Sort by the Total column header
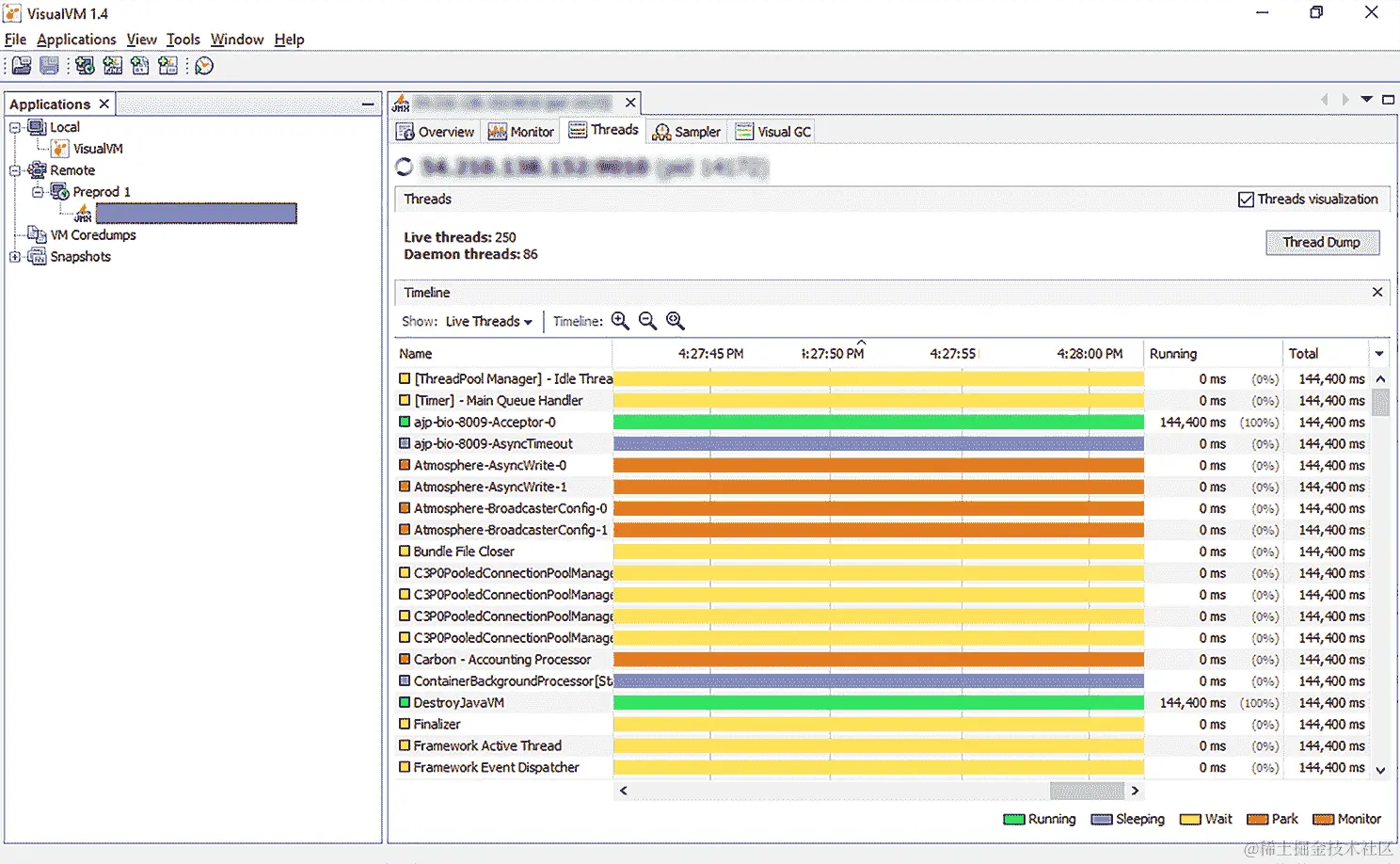 click(x=1326, y=354)
